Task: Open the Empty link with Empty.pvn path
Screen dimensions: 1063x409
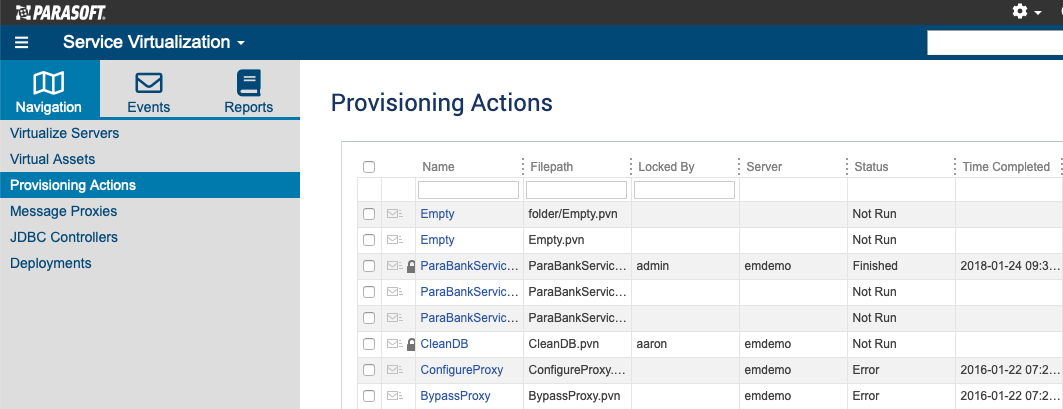Action: click(x=437, y=240)
